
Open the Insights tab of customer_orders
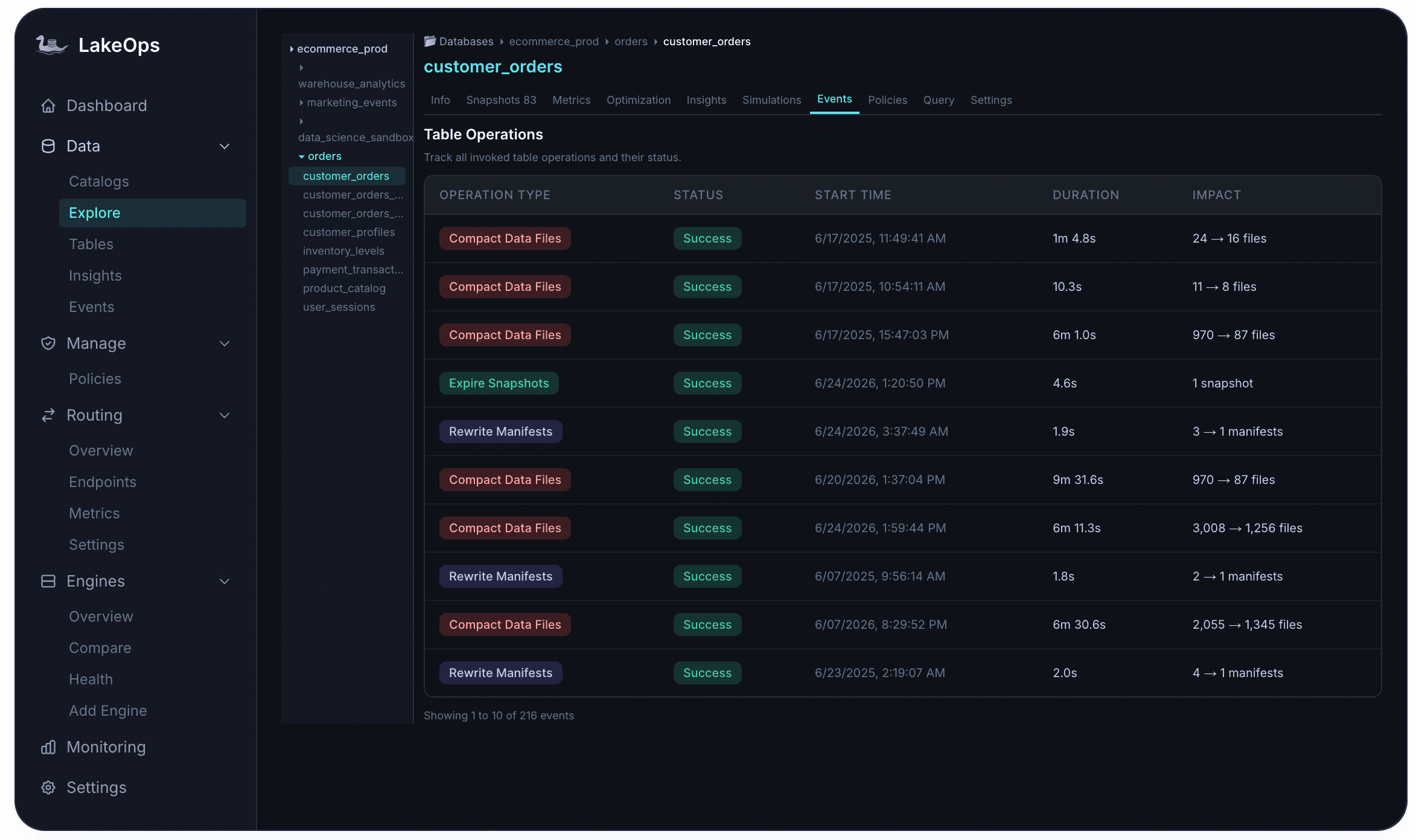point(706,100)
